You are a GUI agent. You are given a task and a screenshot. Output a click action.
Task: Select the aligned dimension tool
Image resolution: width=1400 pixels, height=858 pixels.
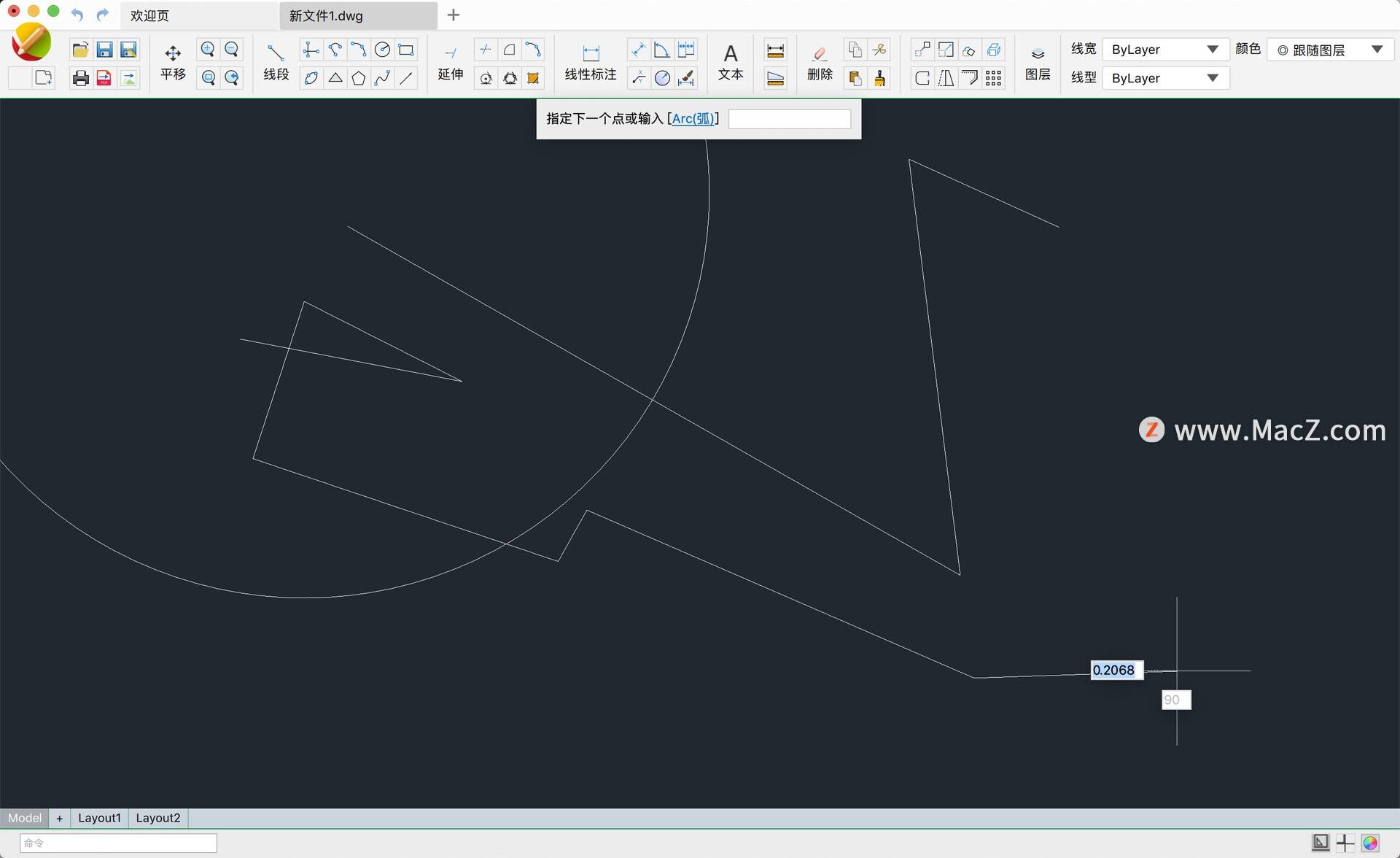point(638,50)
